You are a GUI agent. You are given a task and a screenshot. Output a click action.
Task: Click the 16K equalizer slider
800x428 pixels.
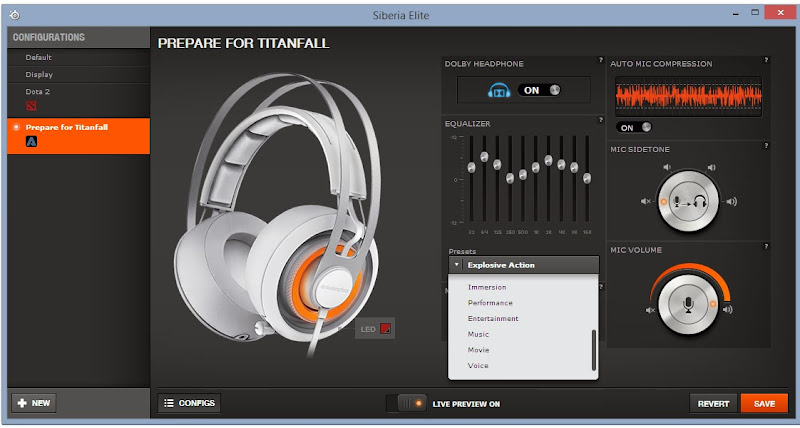[587, 178]
